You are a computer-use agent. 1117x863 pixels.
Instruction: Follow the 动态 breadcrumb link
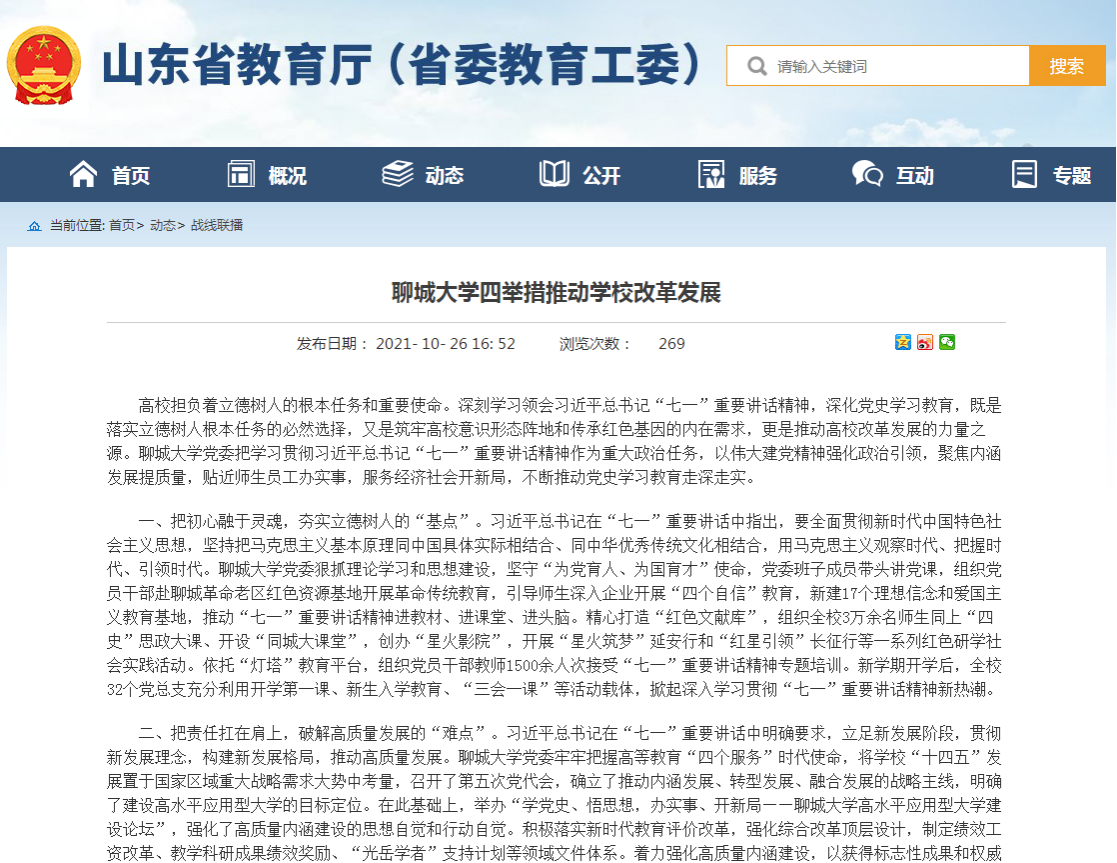pyautogui.click(x=162, y=226)
